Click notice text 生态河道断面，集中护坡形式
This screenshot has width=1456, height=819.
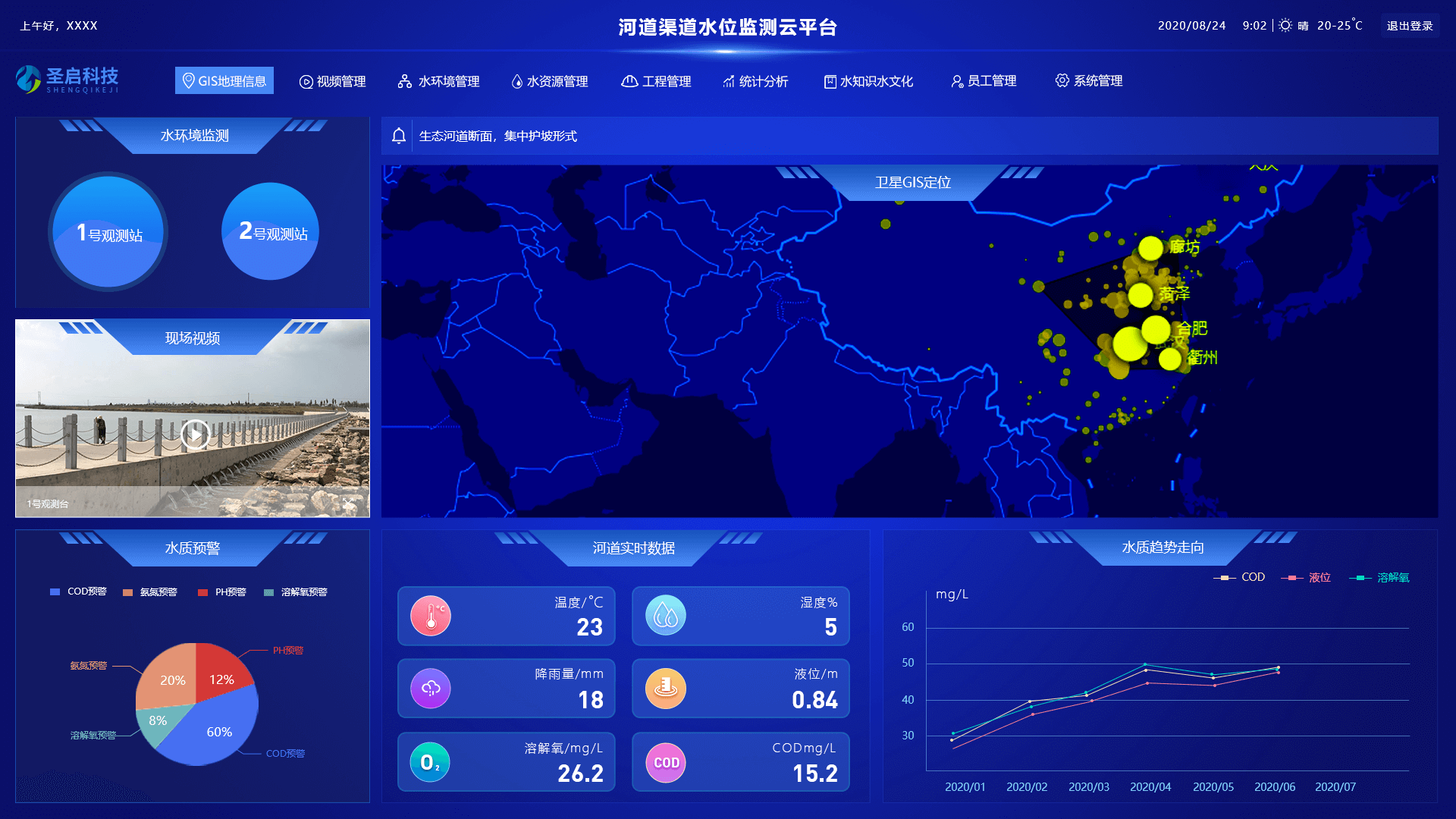click(x=498, y=136)
